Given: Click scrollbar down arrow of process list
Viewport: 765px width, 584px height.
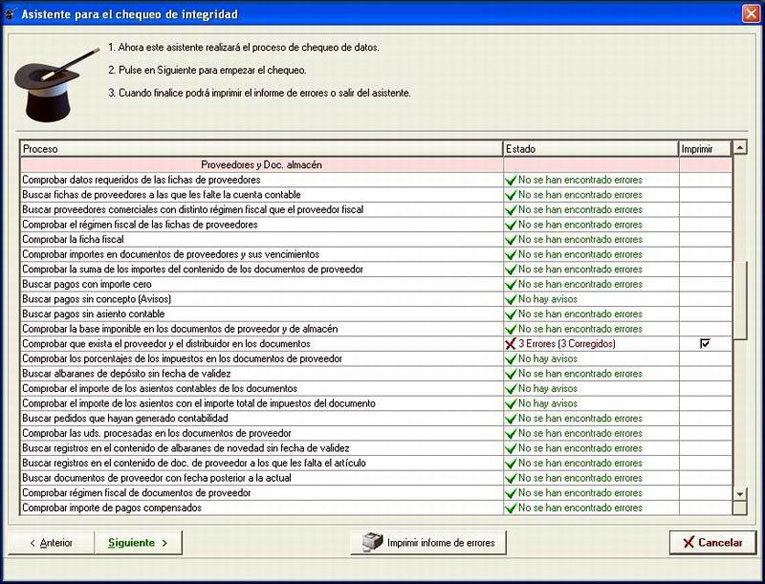Looking at the screenshot, I should (740, 494).
